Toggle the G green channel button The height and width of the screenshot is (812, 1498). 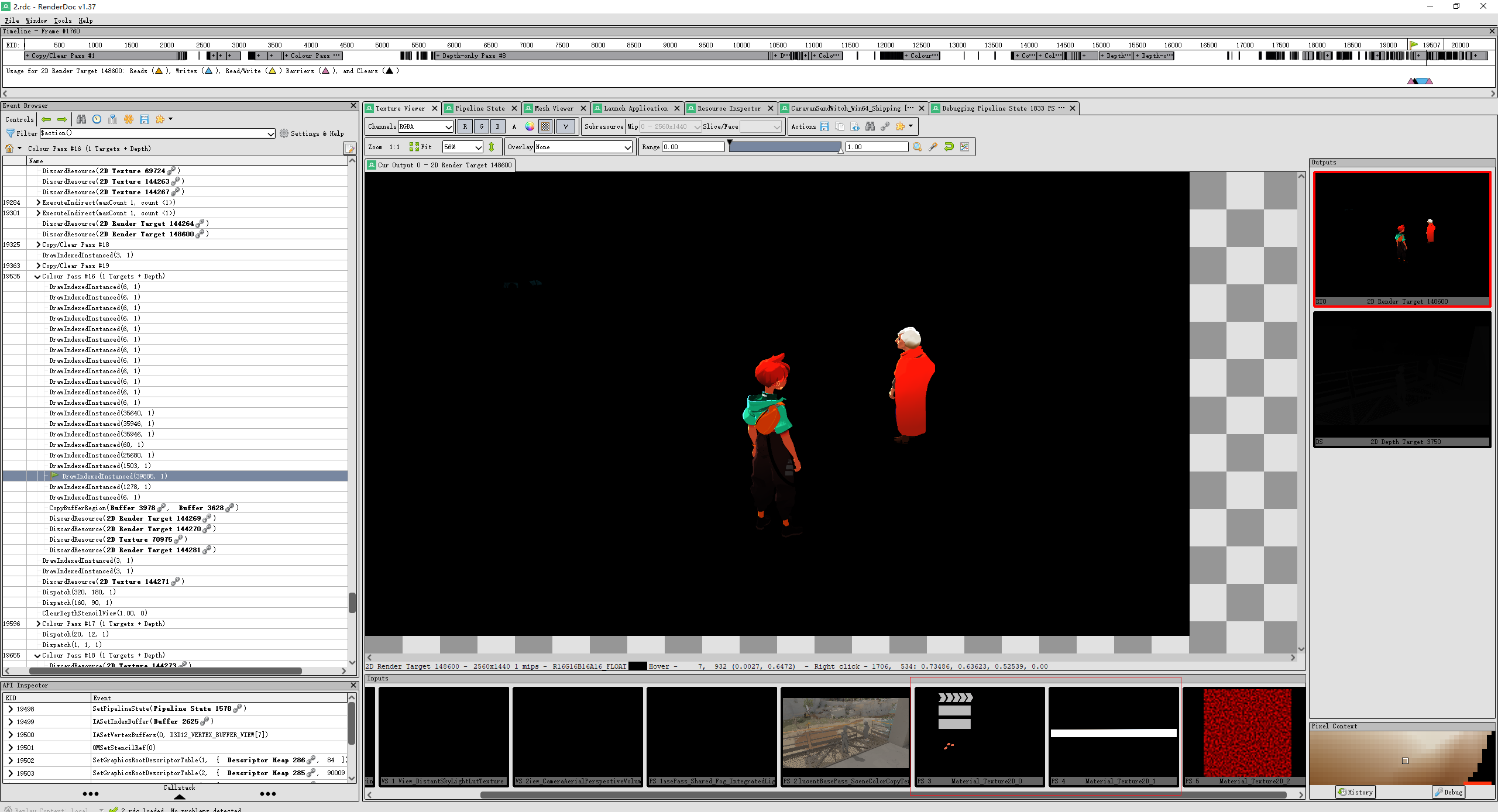click(482, 126)
